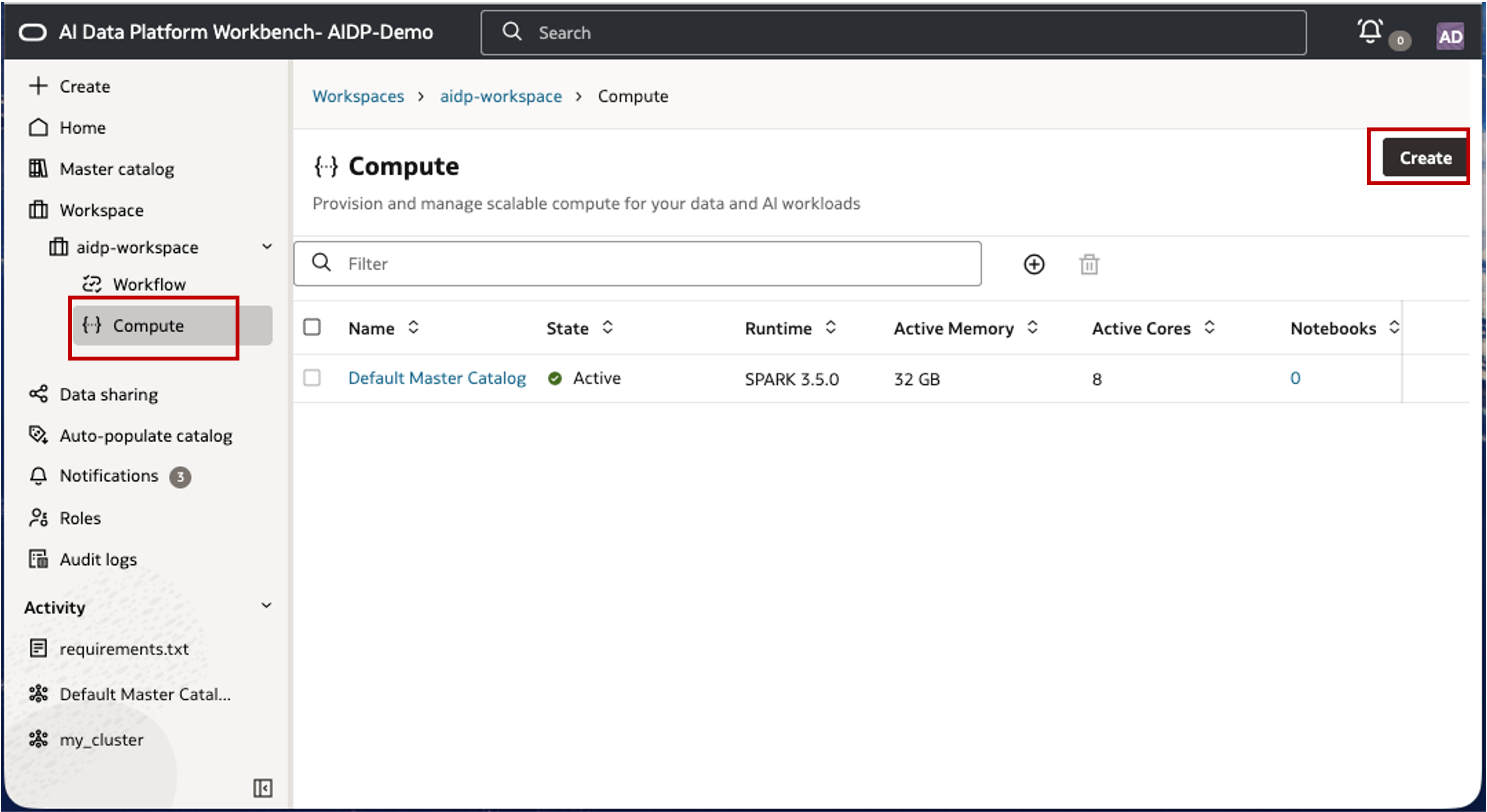Click the black Create button
Viewport: 1487px width, 812px height.
(x=1424, y=158)
